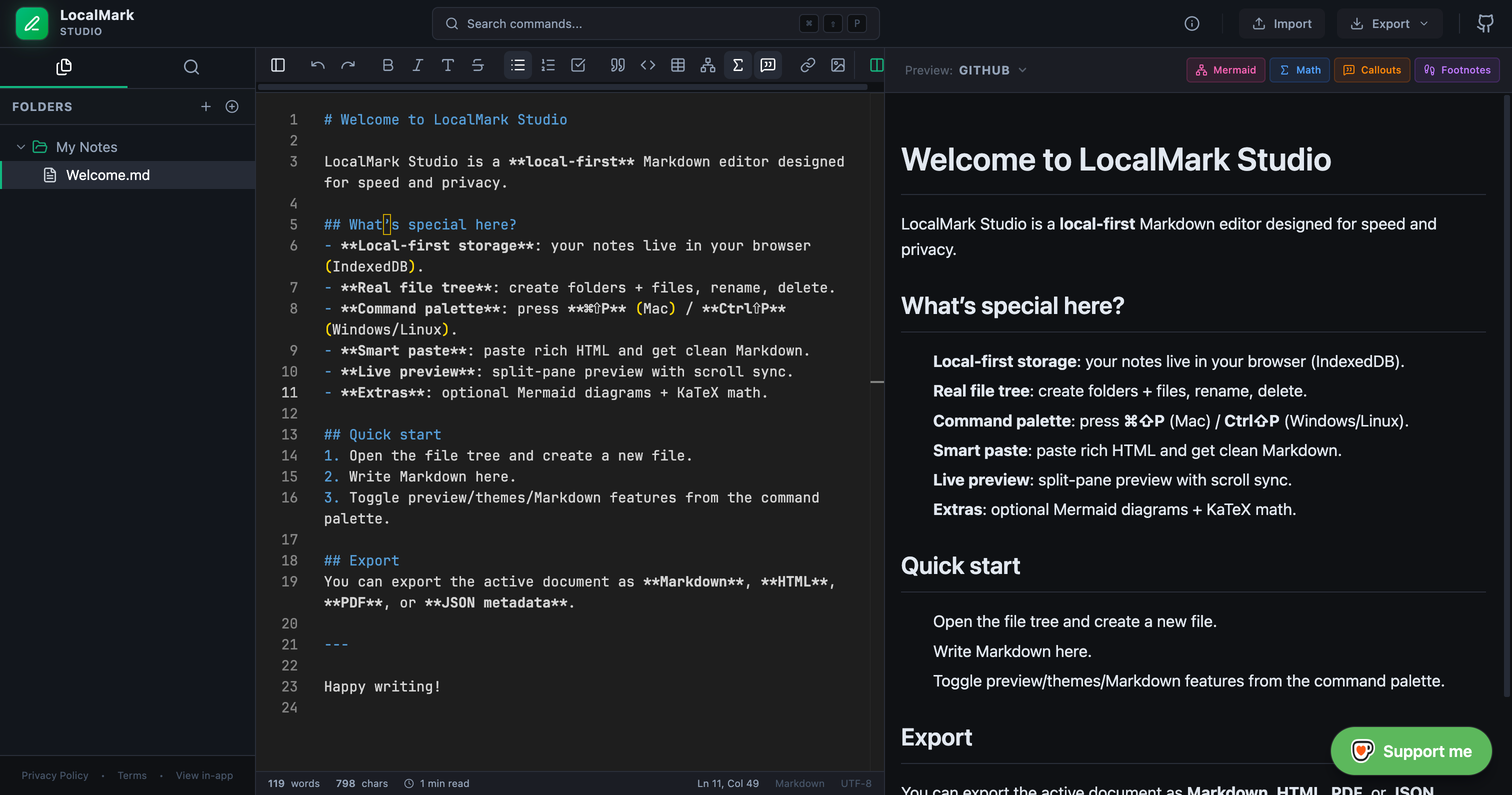Open the Privacy Policy link
The height and width of the screenshot is (795, 1512).
coord(54,775)
